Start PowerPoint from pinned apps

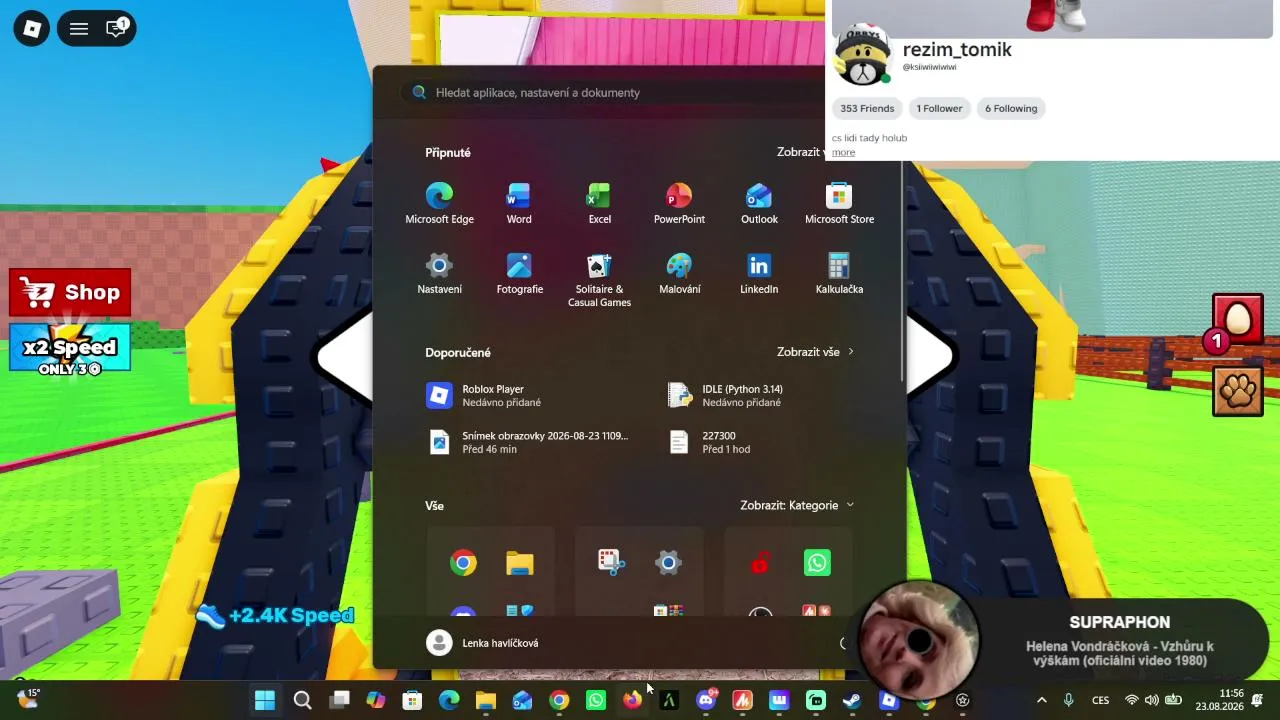click(x=679, y=204)
